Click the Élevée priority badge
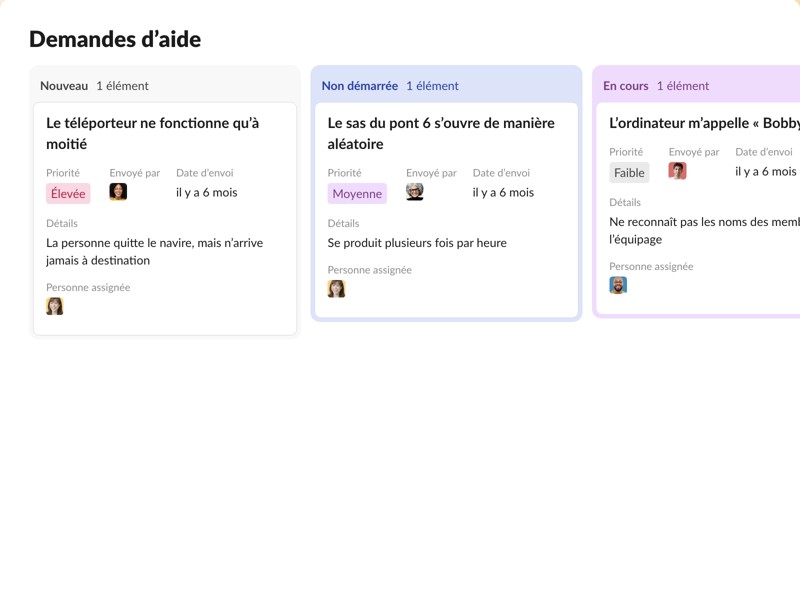This screenshot has height=600, width=800. click(x=68, y=194)
